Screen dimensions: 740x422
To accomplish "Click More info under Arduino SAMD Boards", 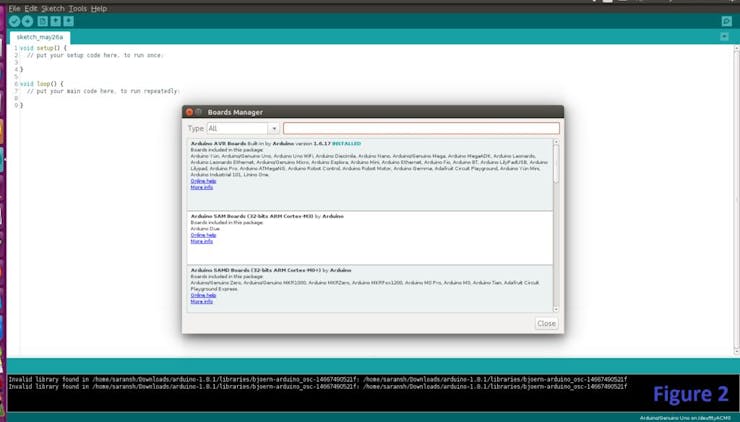I will pos(202,302).
